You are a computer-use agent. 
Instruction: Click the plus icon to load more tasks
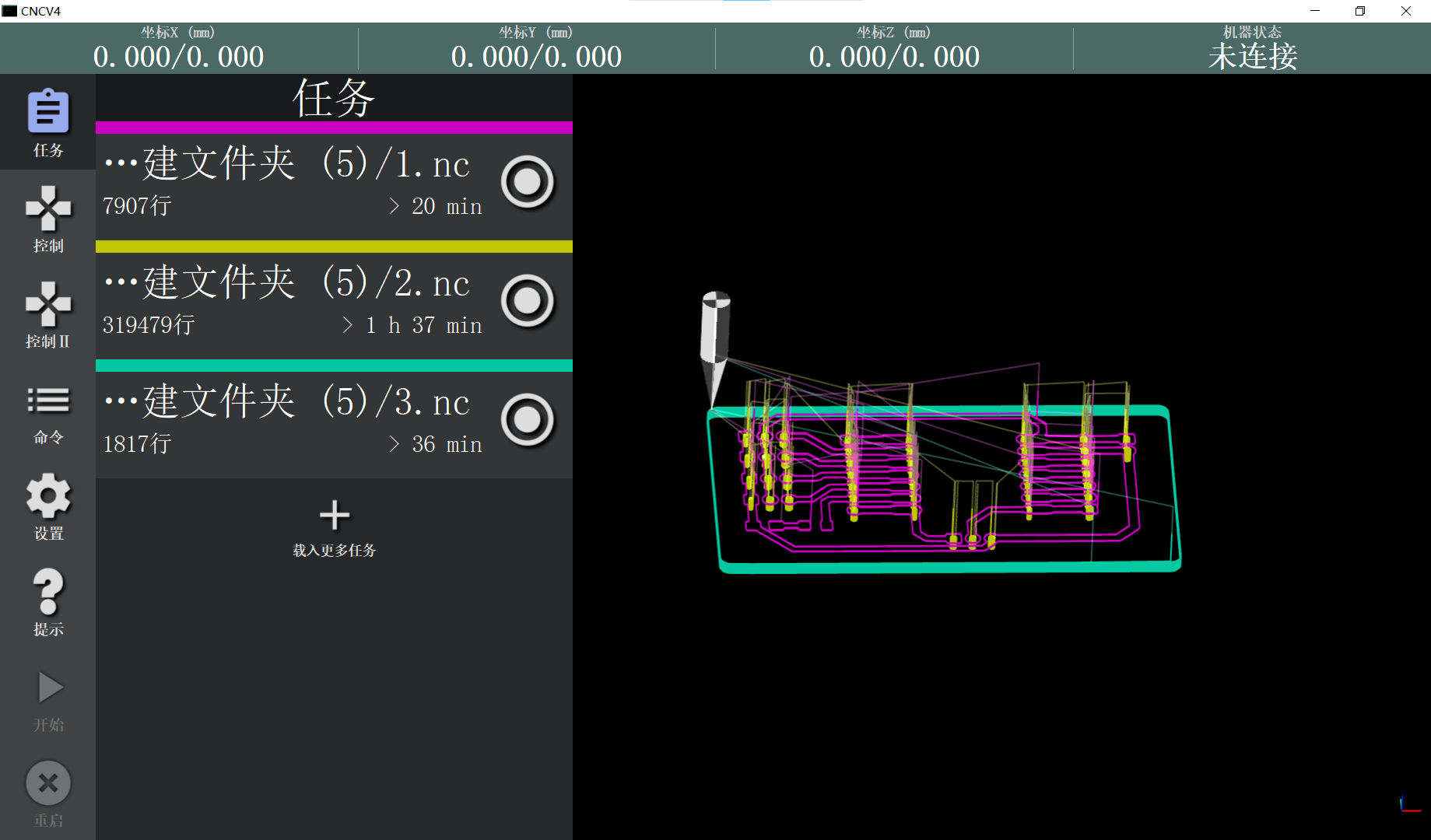(x=335, y=515)
